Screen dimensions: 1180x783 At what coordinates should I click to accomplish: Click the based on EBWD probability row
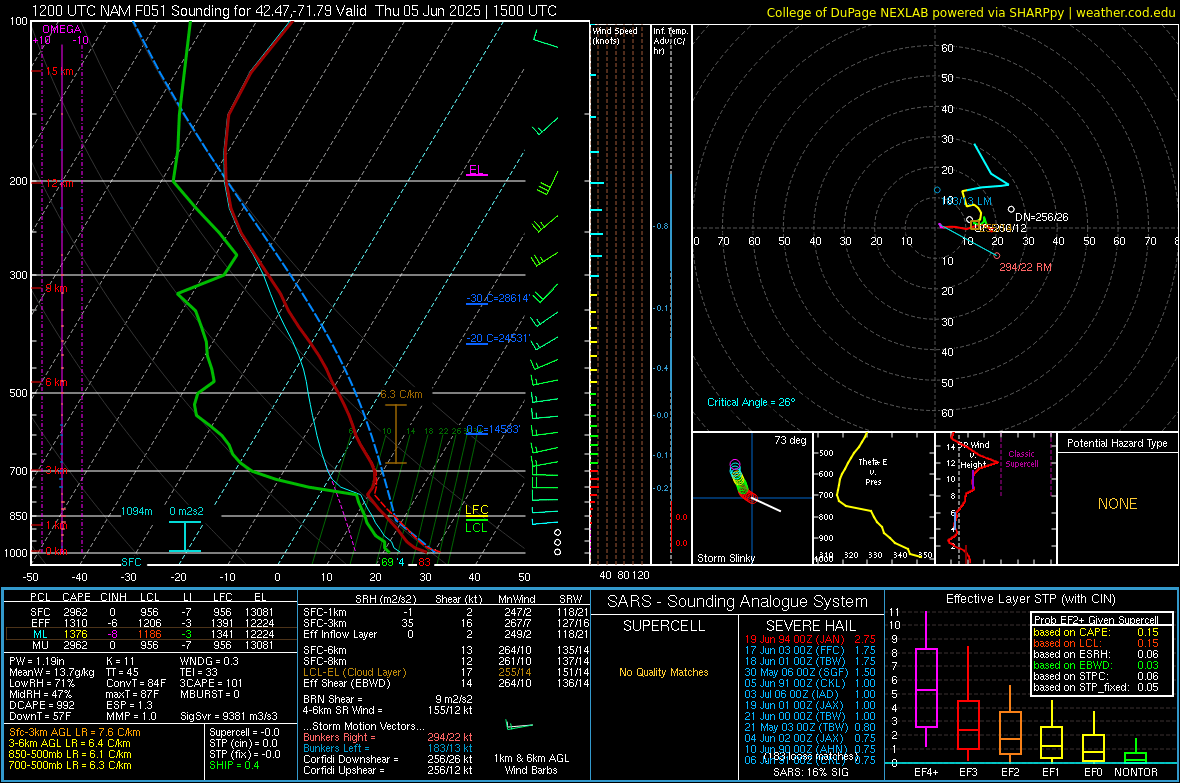pyautogui.click(x=1096, y=665)
